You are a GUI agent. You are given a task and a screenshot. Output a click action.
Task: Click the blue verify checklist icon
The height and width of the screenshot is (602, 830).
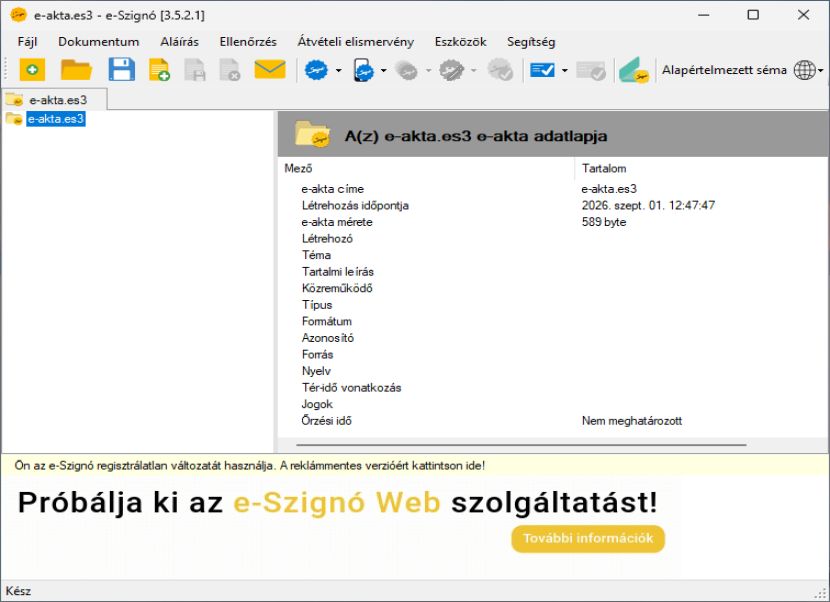(542, 70)
